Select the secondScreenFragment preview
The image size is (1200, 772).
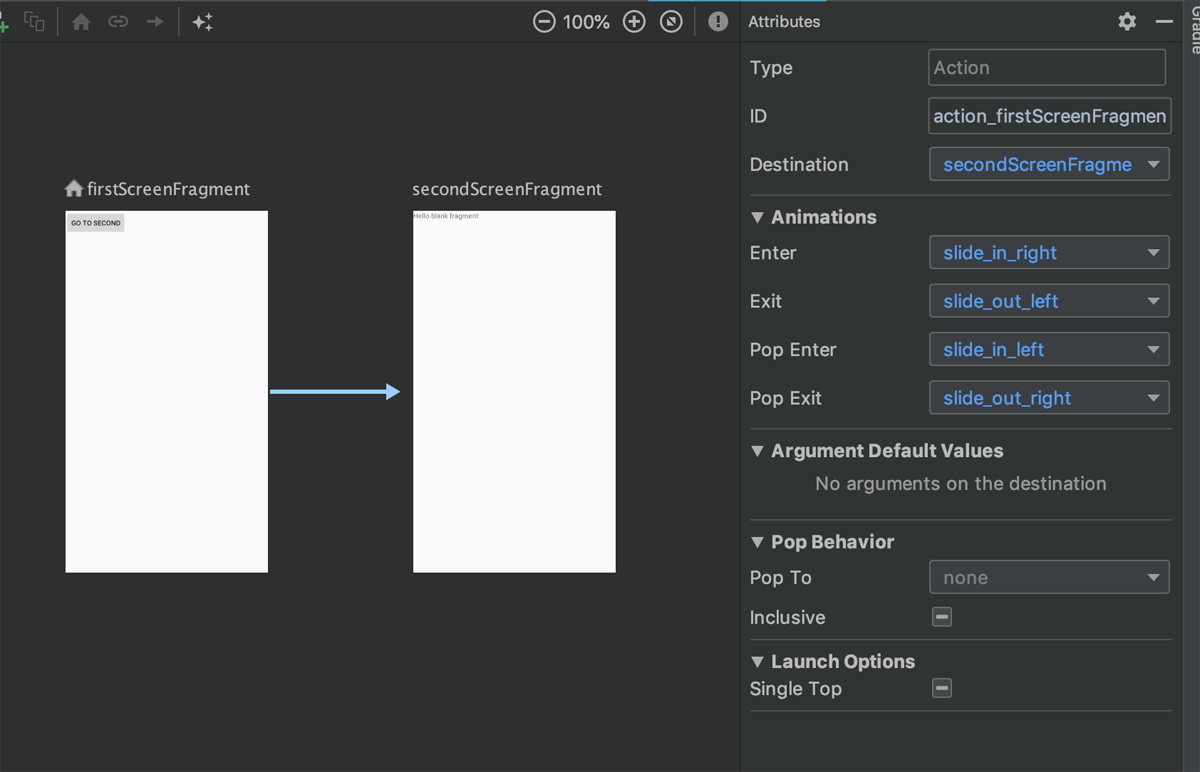click(514, 391)
